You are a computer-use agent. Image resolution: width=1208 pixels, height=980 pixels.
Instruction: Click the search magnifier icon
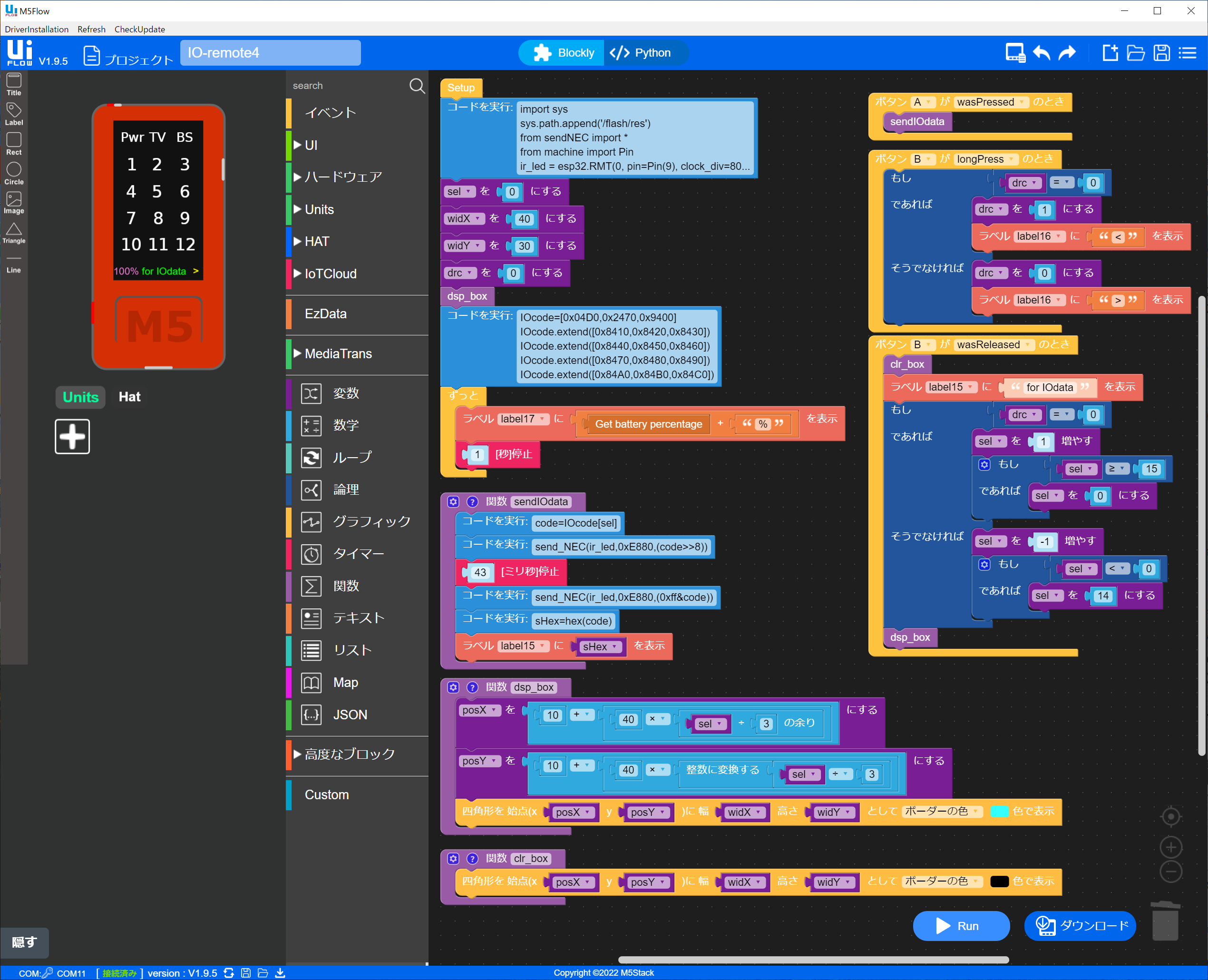coord(417,86)
